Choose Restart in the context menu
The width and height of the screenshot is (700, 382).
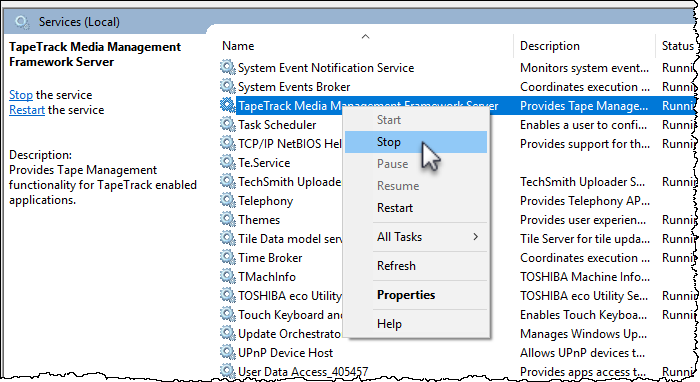click(416, 208)
